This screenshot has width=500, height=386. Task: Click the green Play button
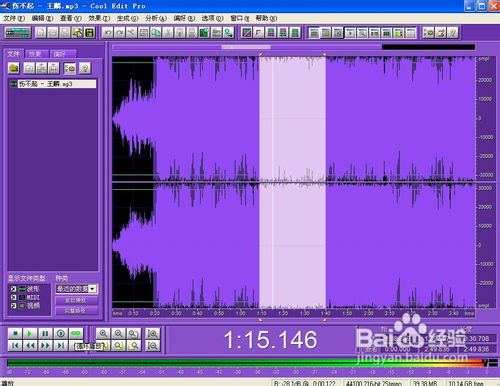pos(30,333)
